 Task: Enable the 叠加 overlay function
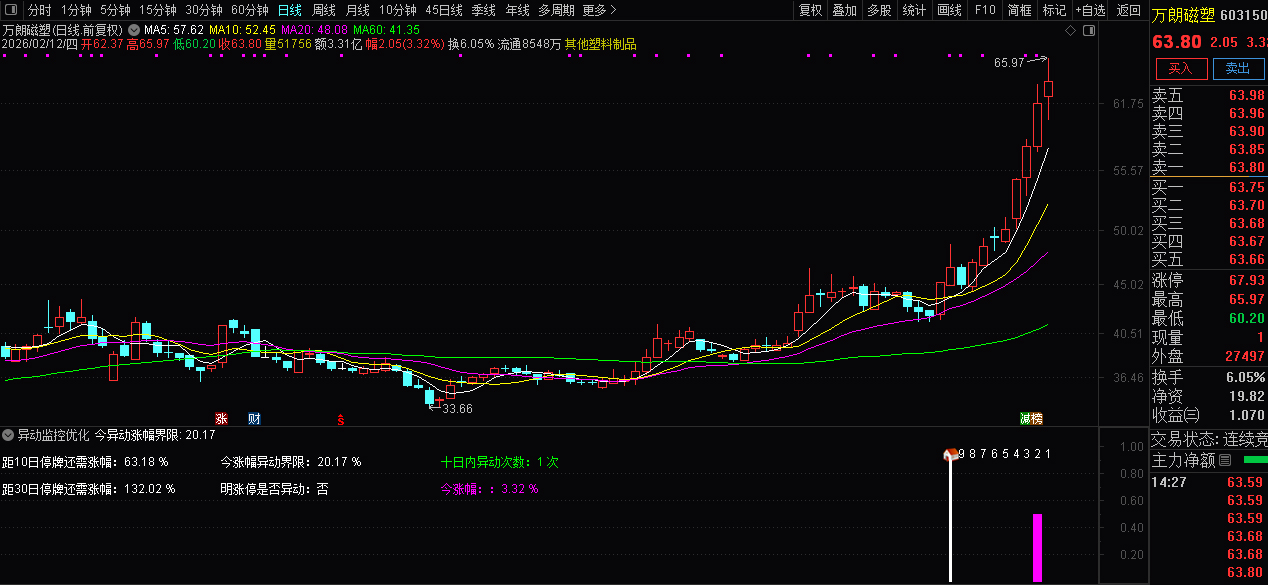[845, 10]
